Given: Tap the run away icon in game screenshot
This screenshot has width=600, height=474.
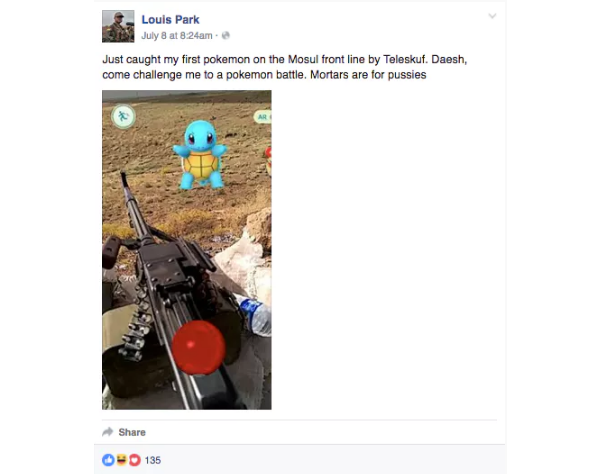Looking at the screenshot, I should [x=123, y=116].
